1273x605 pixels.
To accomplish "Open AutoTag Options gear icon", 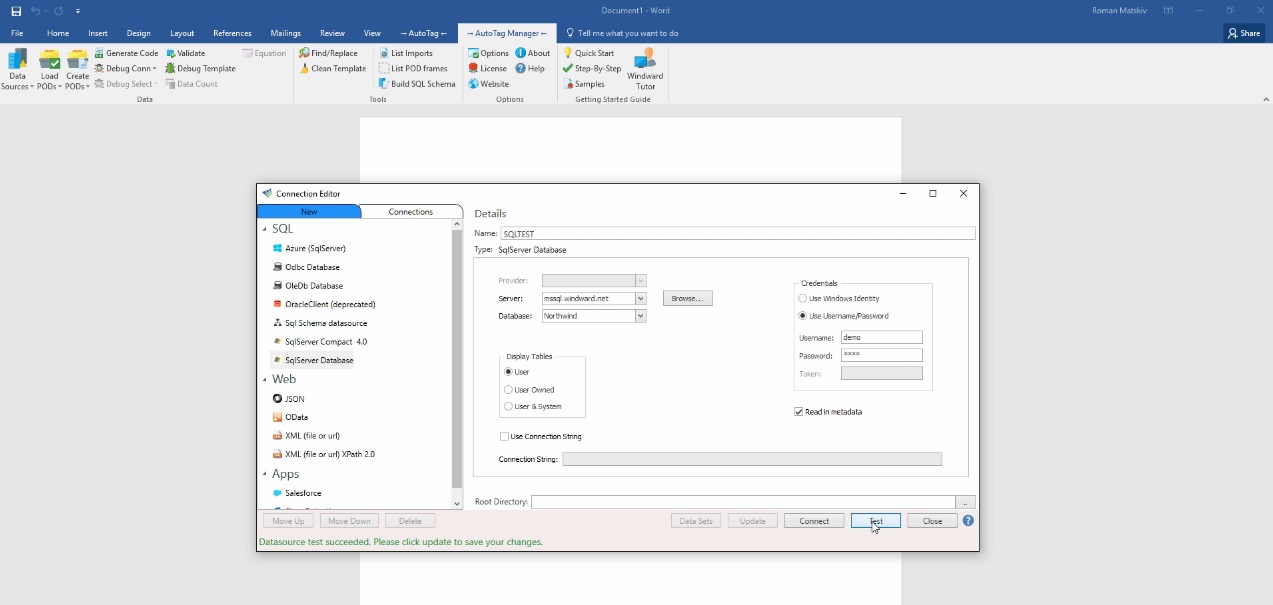I will 473,53.
